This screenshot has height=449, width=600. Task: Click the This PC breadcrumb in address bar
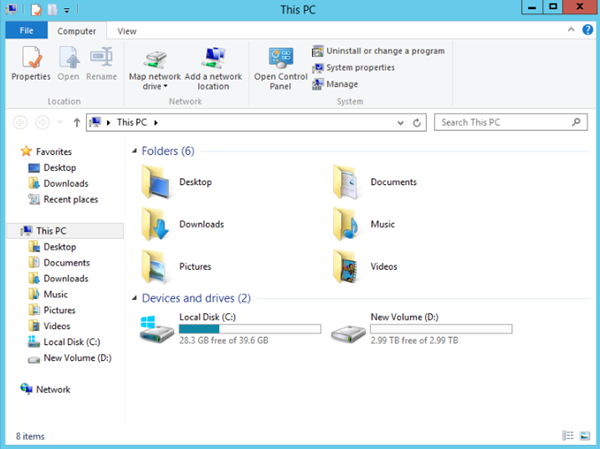point(132,122)
